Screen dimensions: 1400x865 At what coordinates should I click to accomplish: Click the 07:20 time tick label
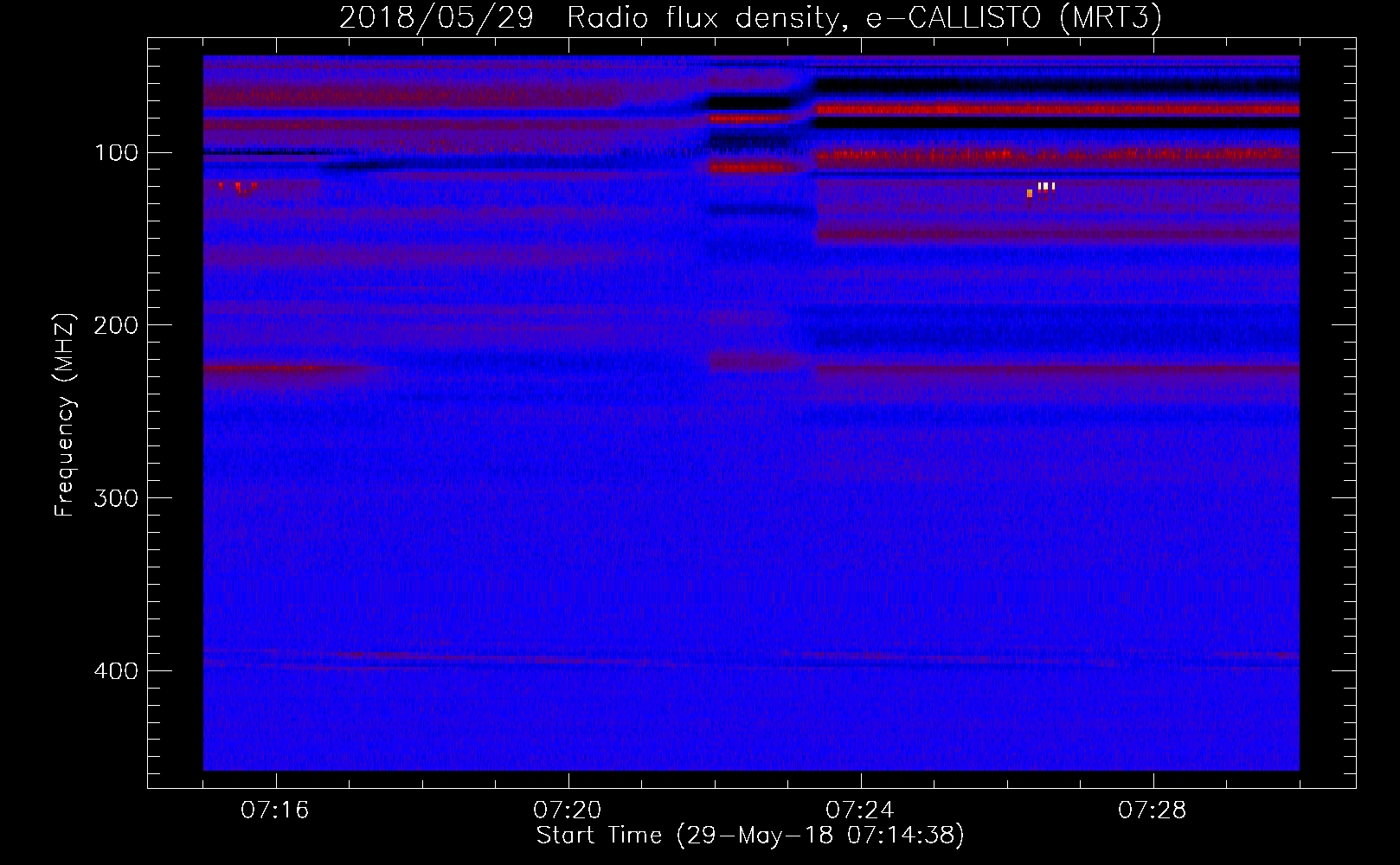pos(568,811)
